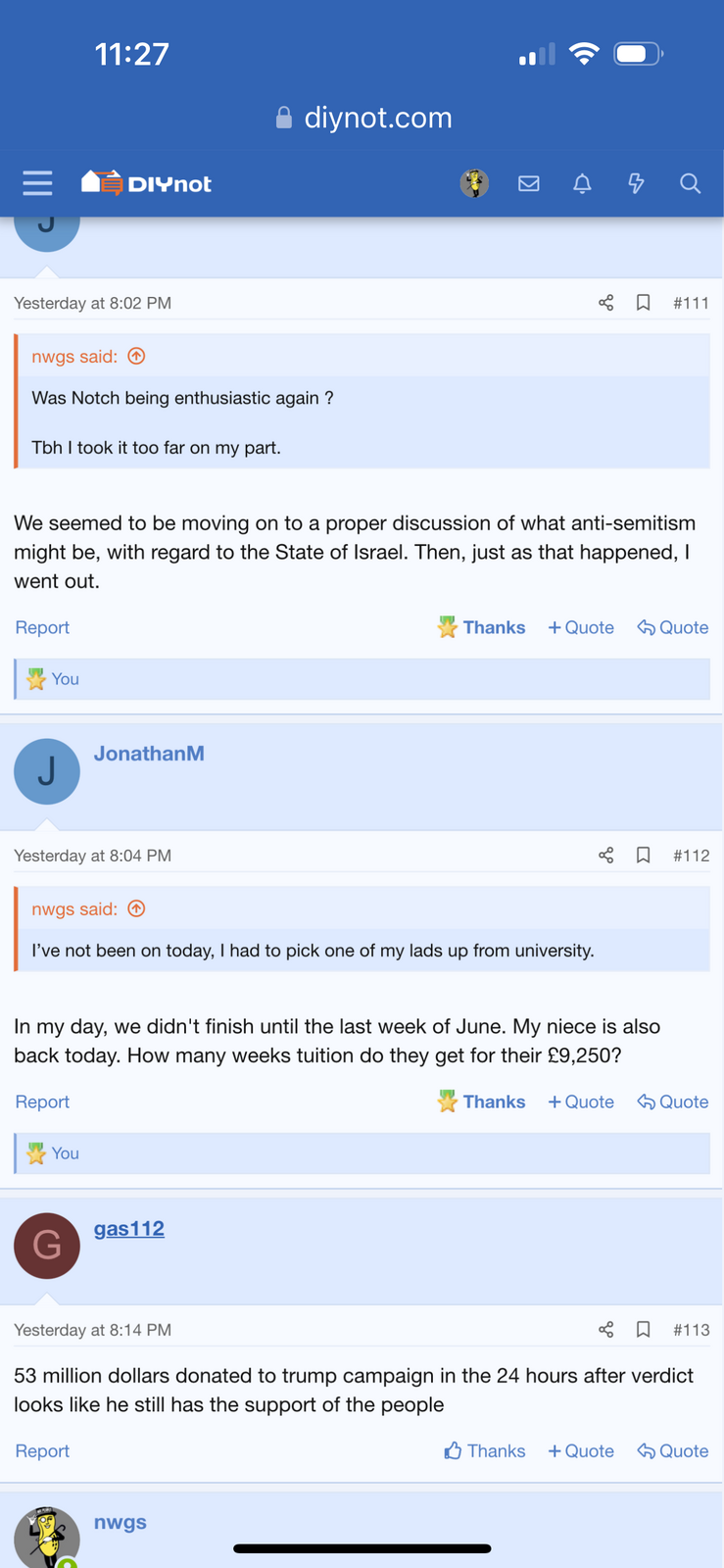This screenshot has height=1568, width=724.
Task: Open your account avatar menu
Action: click(475, 183)
